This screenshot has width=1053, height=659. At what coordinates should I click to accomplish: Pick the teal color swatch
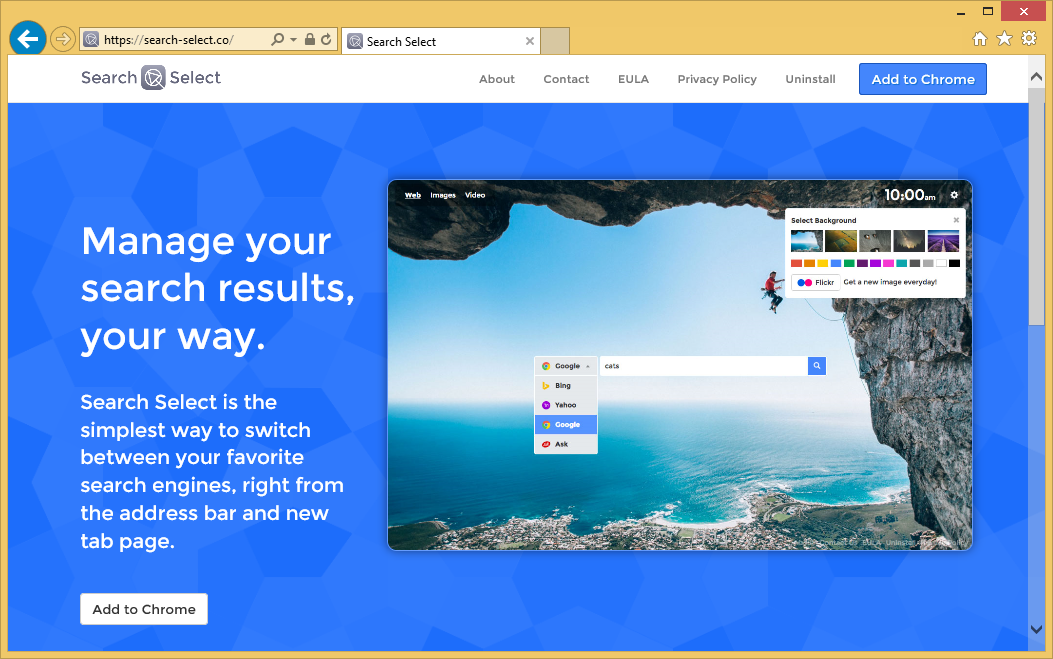click(902, 263)
